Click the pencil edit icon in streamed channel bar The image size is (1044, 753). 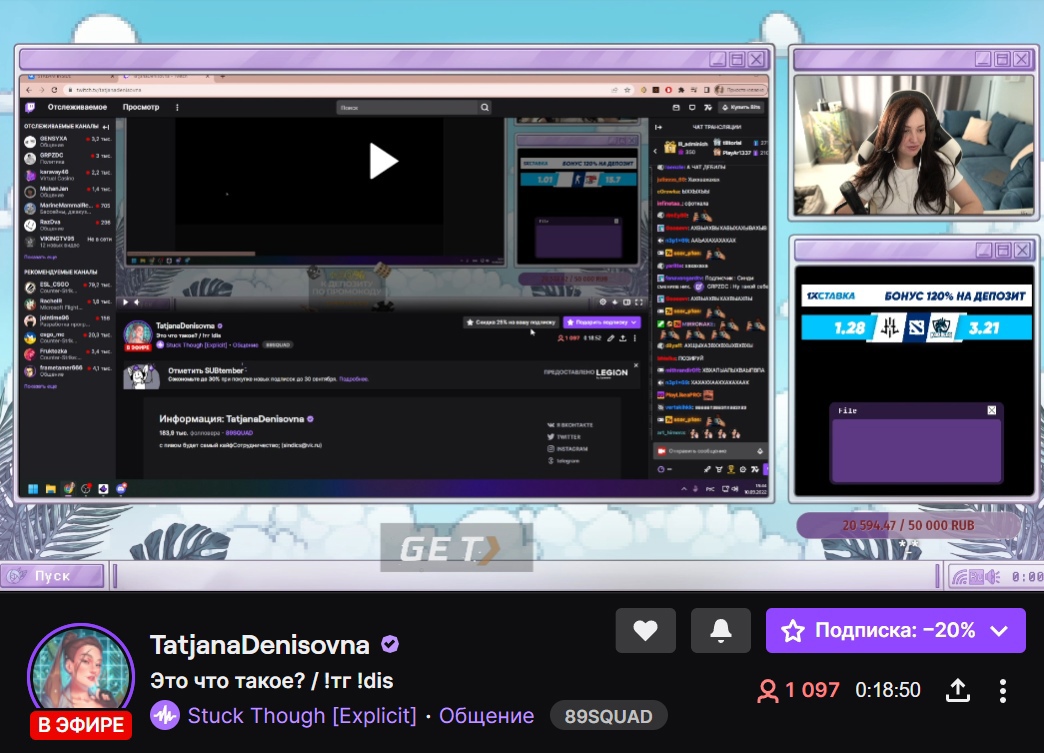611,338
